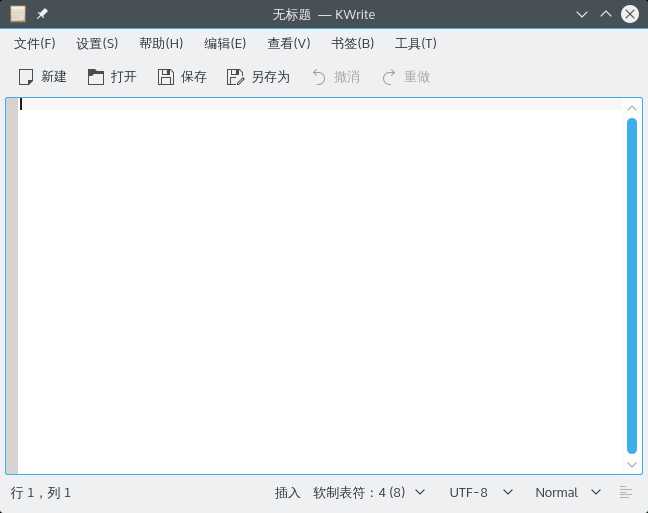Open the 文件(F) menu
Screen dimensions: 648x513
(35, 43)
